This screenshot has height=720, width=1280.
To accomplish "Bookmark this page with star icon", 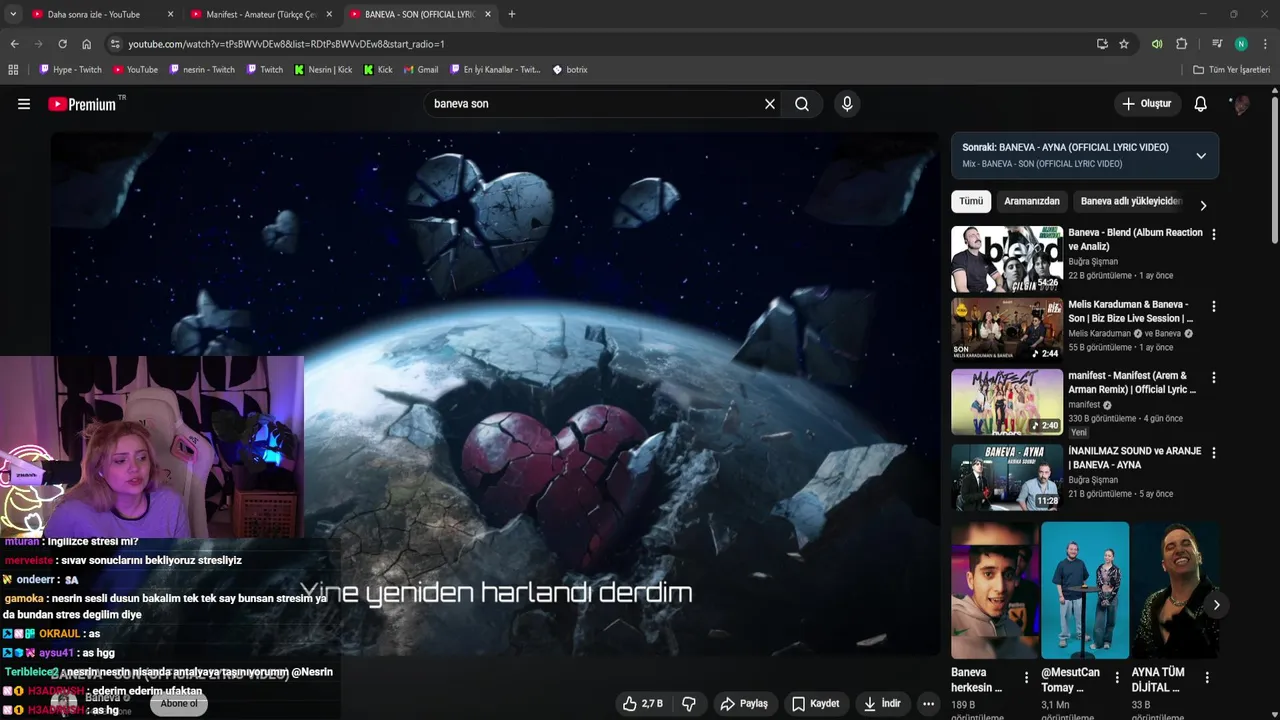I will coord(1124,44).
